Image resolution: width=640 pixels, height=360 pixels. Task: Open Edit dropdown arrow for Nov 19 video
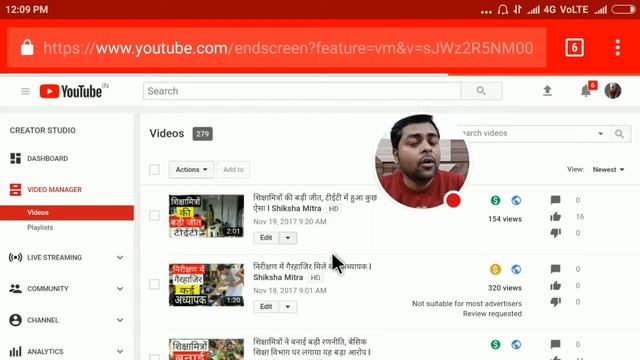point(288,238)
